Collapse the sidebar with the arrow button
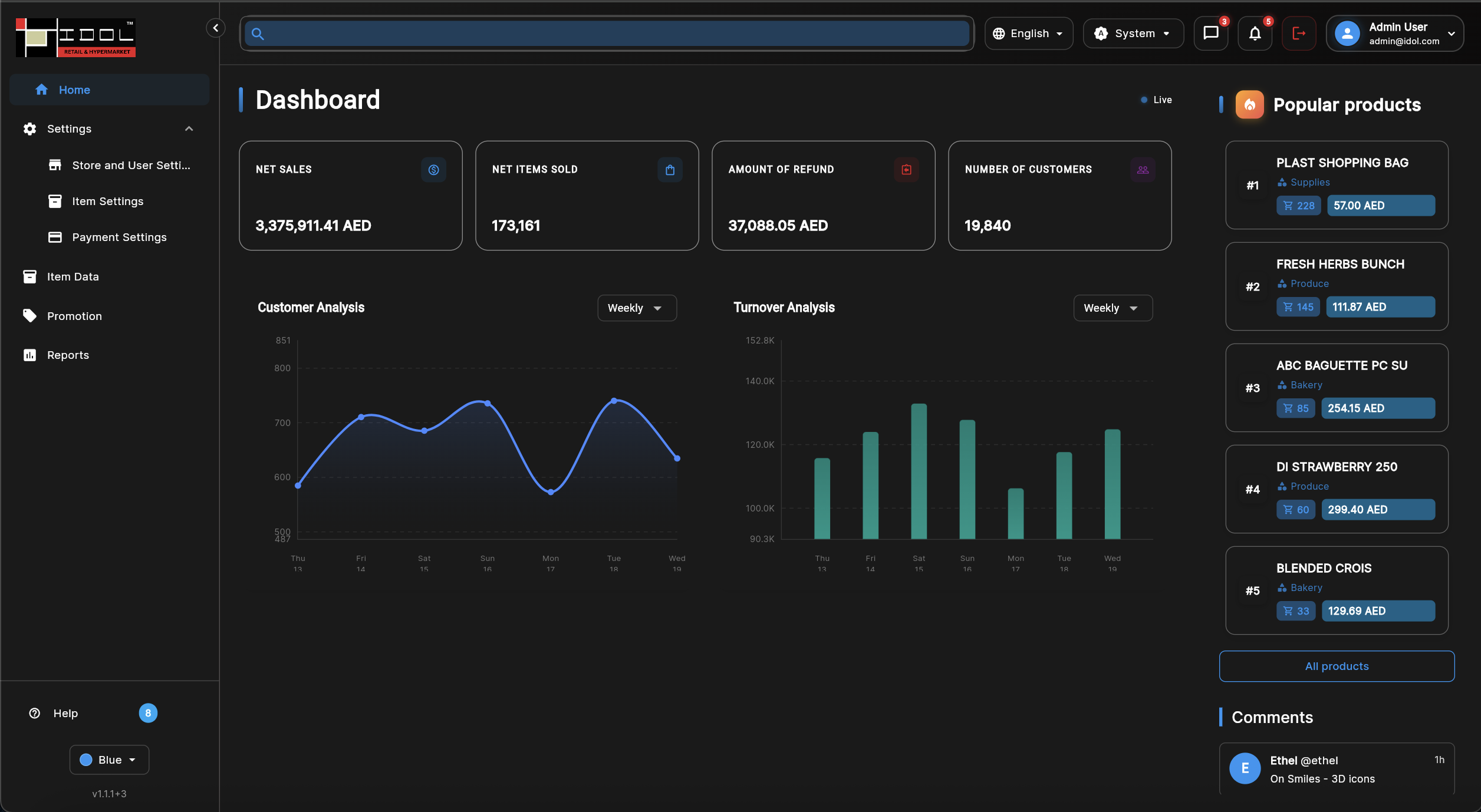 [216, 28]
